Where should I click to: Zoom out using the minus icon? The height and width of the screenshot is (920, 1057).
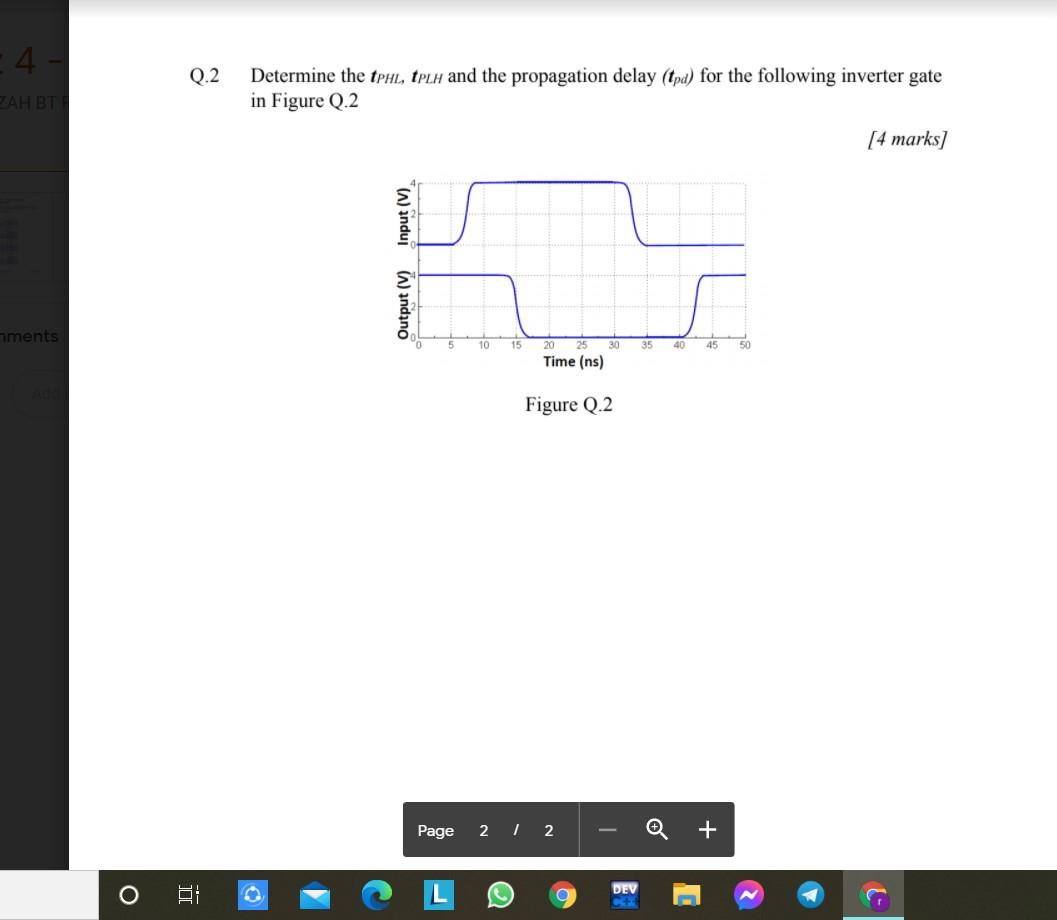point(607,829)
